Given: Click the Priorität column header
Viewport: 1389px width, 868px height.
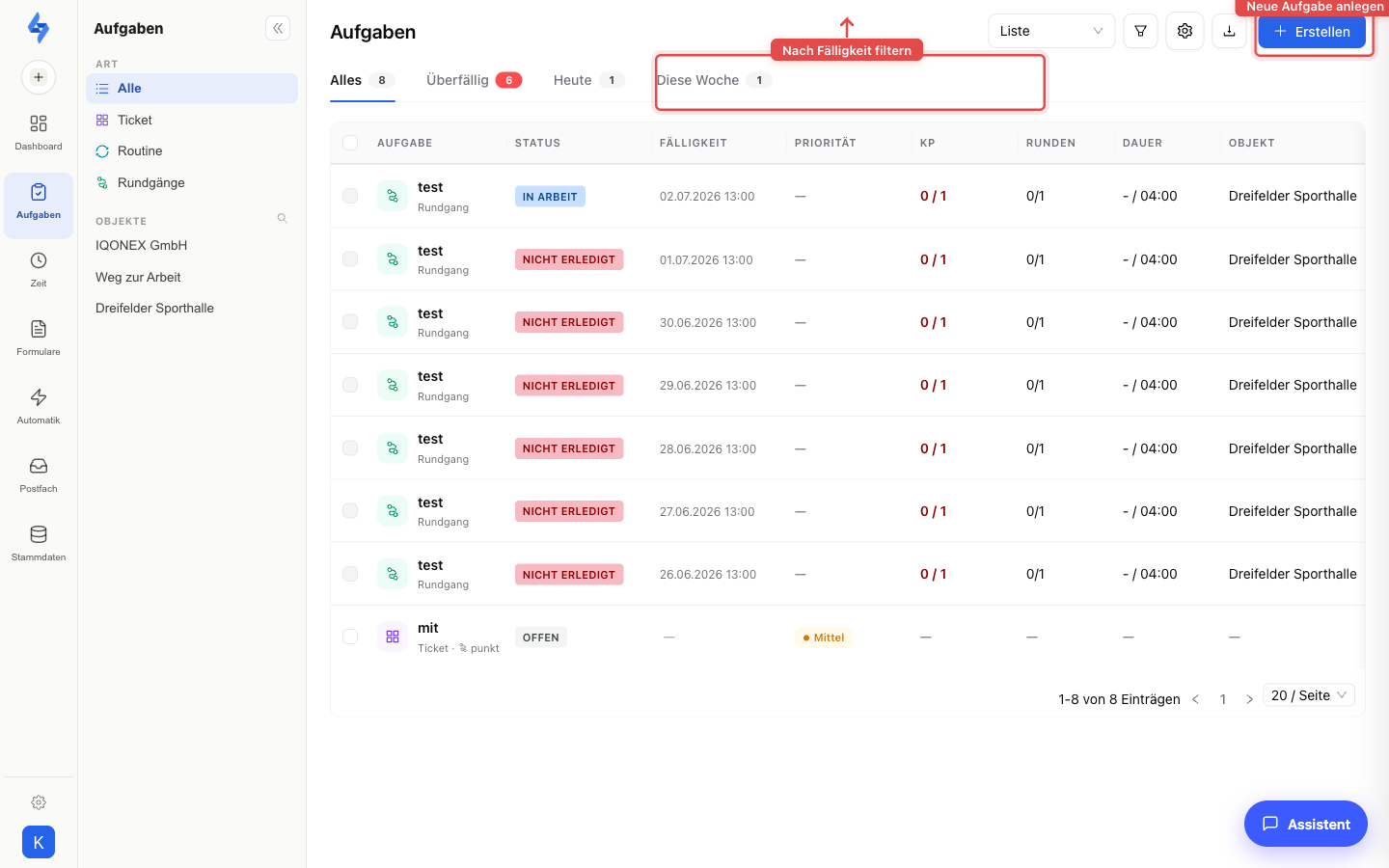Looking at the screenshot, I should 825,143.
